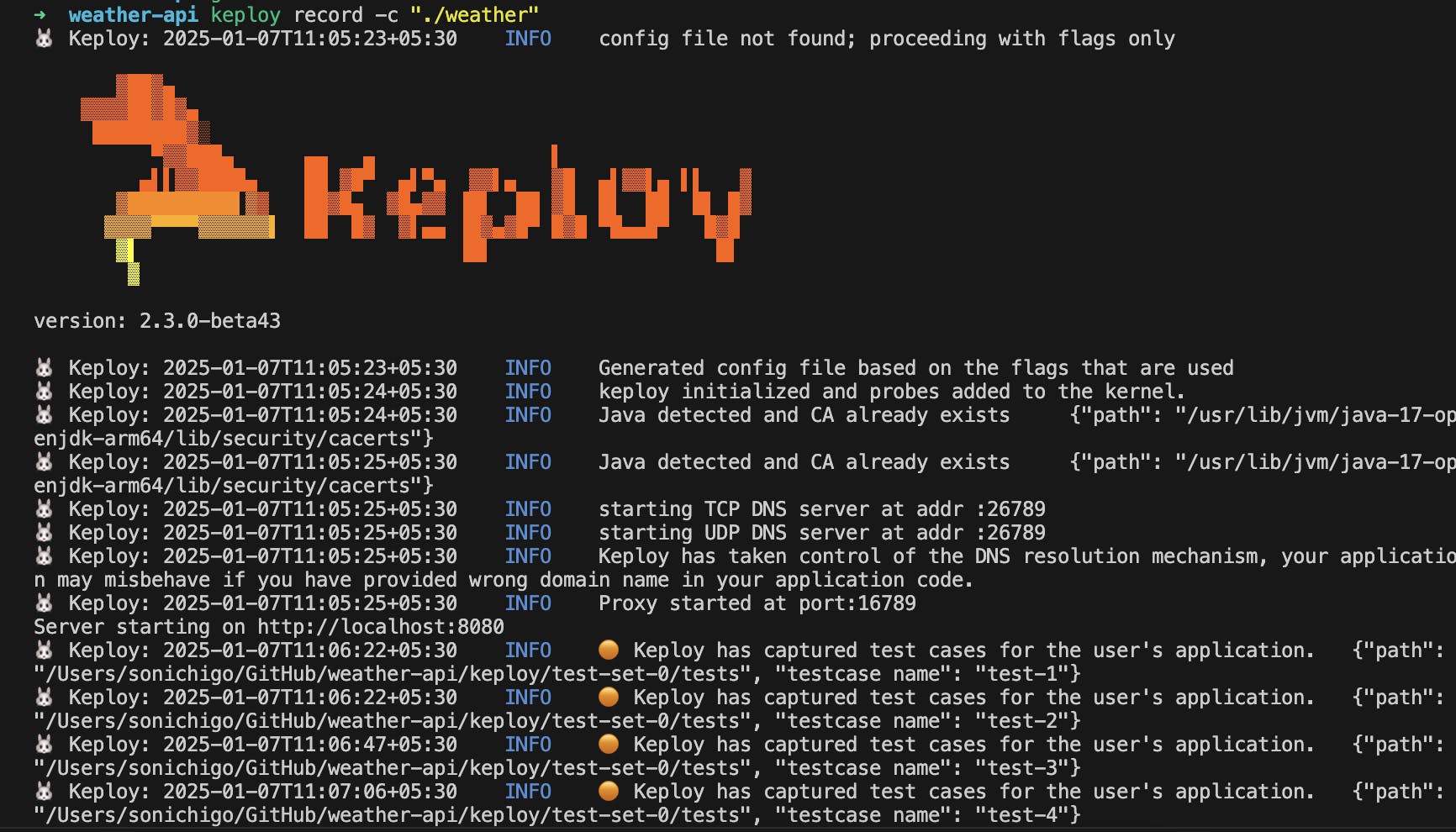Click rabbit emoji on "Generated config file" line

tap(44, 368)
